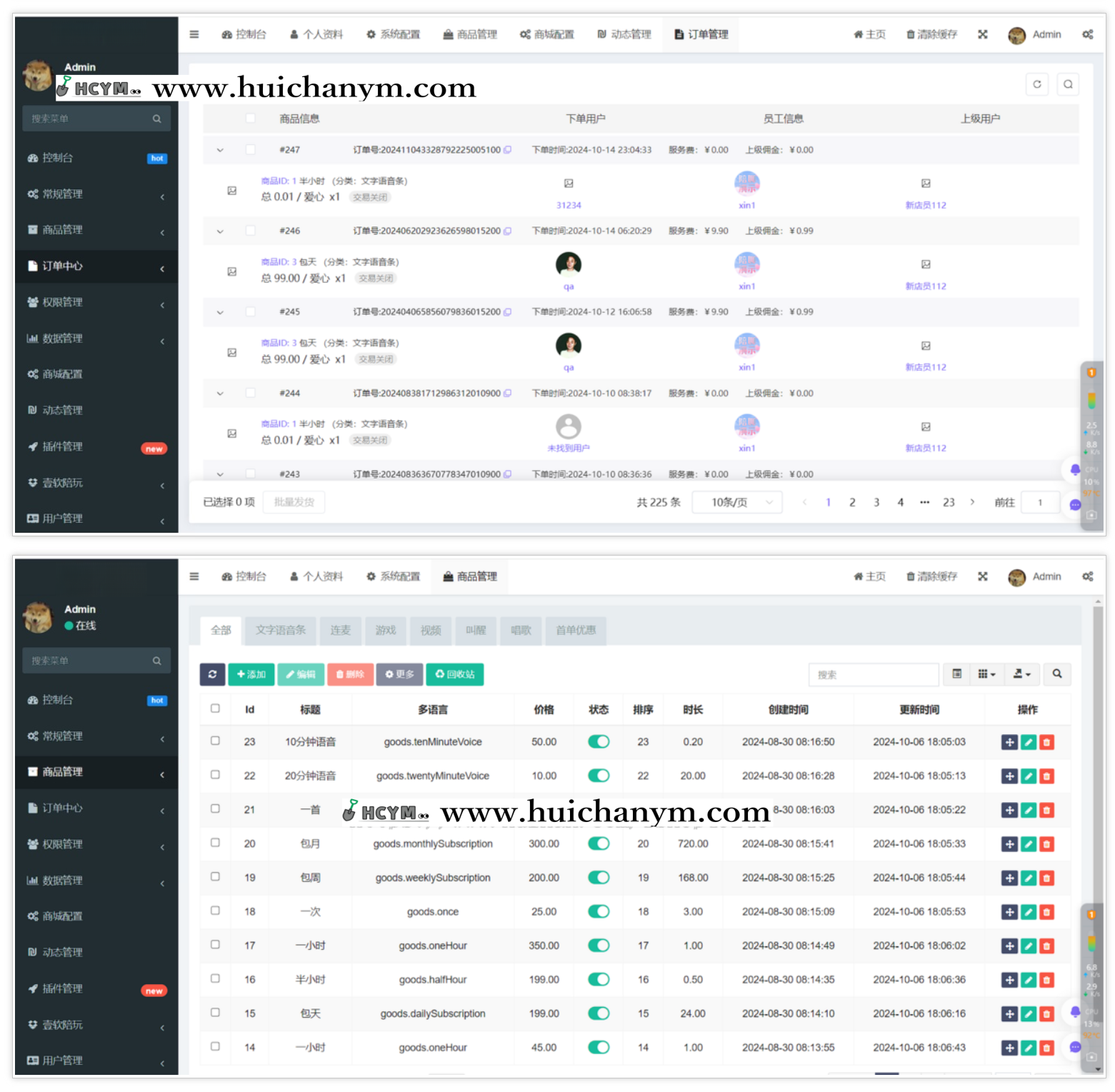Select the checkbox for order #246
1115x1092 pixels.
coord(251,231)
